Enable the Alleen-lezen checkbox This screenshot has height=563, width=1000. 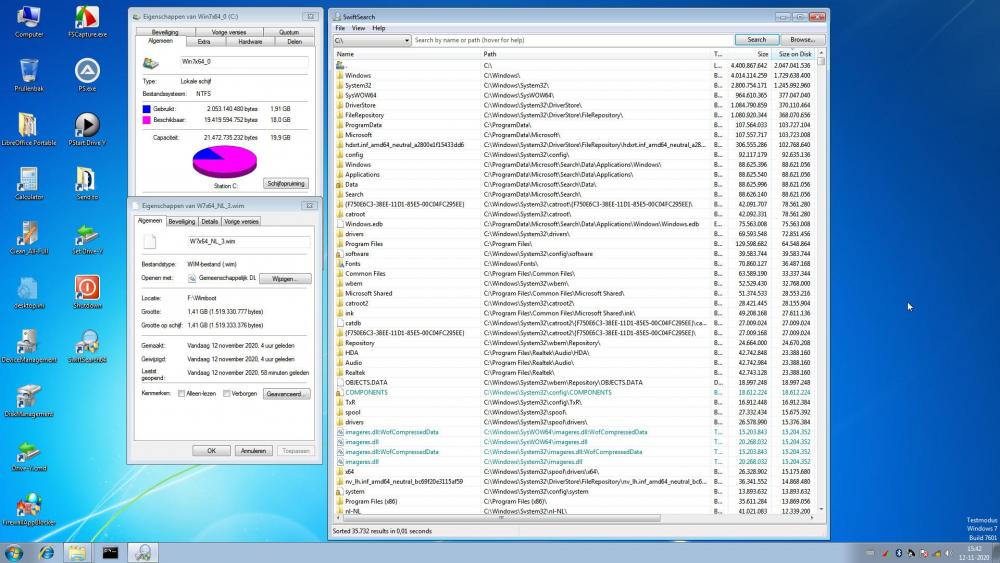tap(181, 394)
